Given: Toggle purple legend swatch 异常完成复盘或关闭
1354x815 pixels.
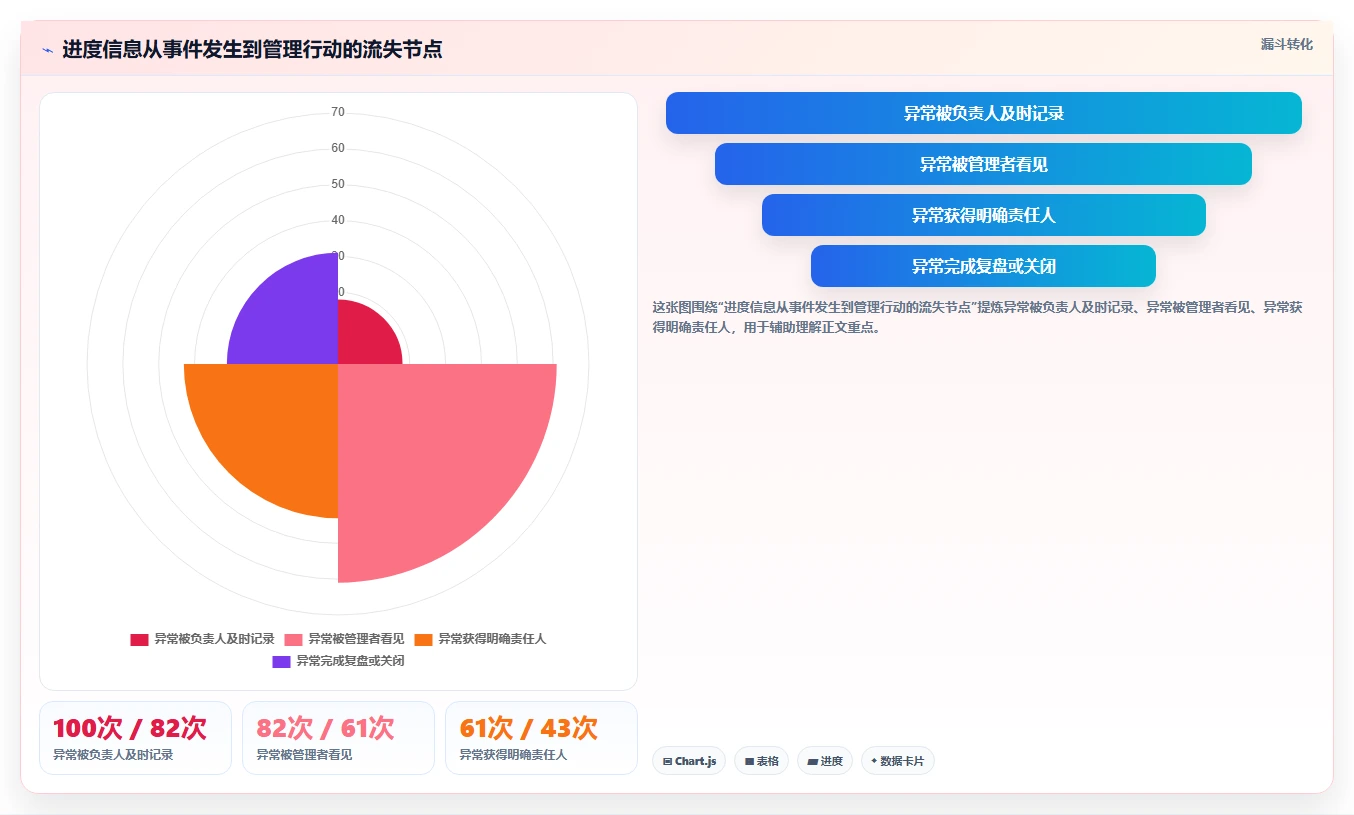Looking at the screenshot, I should pyautogui.click(x=281, y=661).
